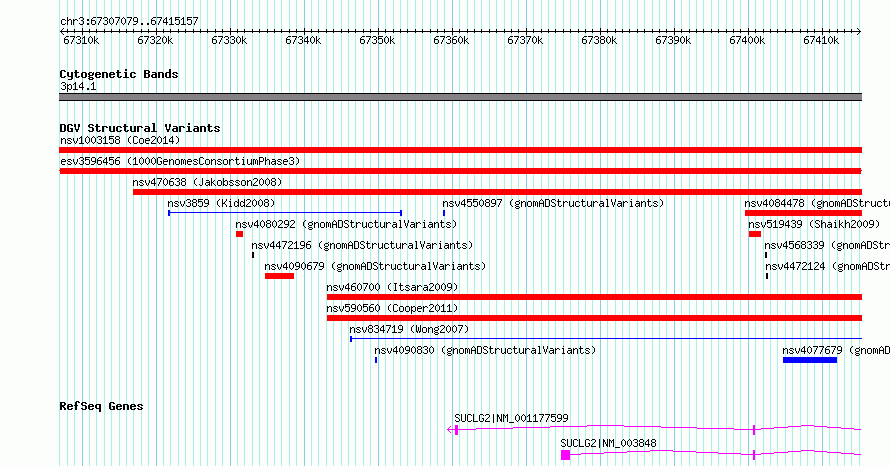The height and width of the screenshot is (466, 890).
Task: Click the 67320k ruler tick label
Action: pos(155,40)
